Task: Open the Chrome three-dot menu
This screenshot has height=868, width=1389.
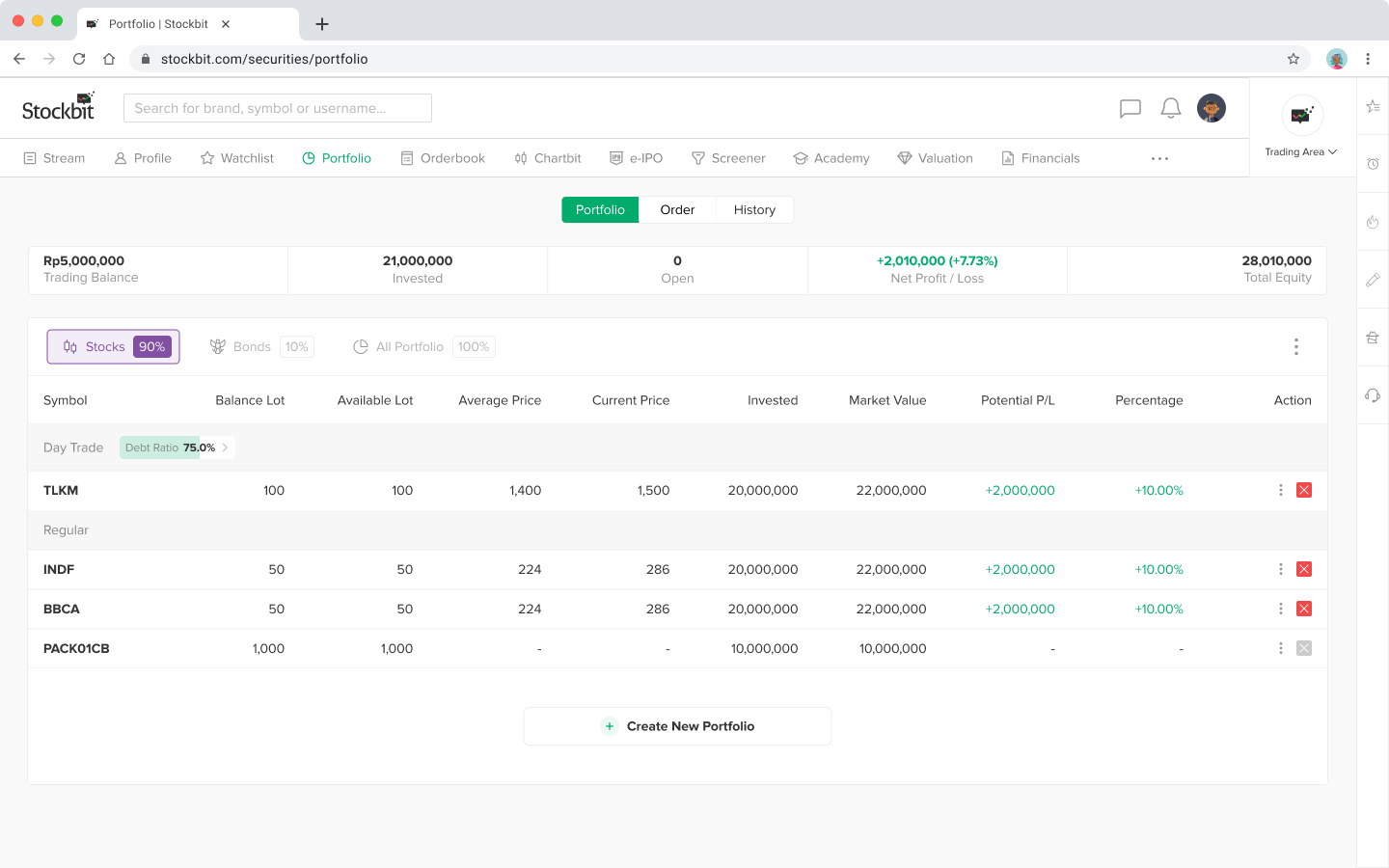Action: click(1368, 59)
